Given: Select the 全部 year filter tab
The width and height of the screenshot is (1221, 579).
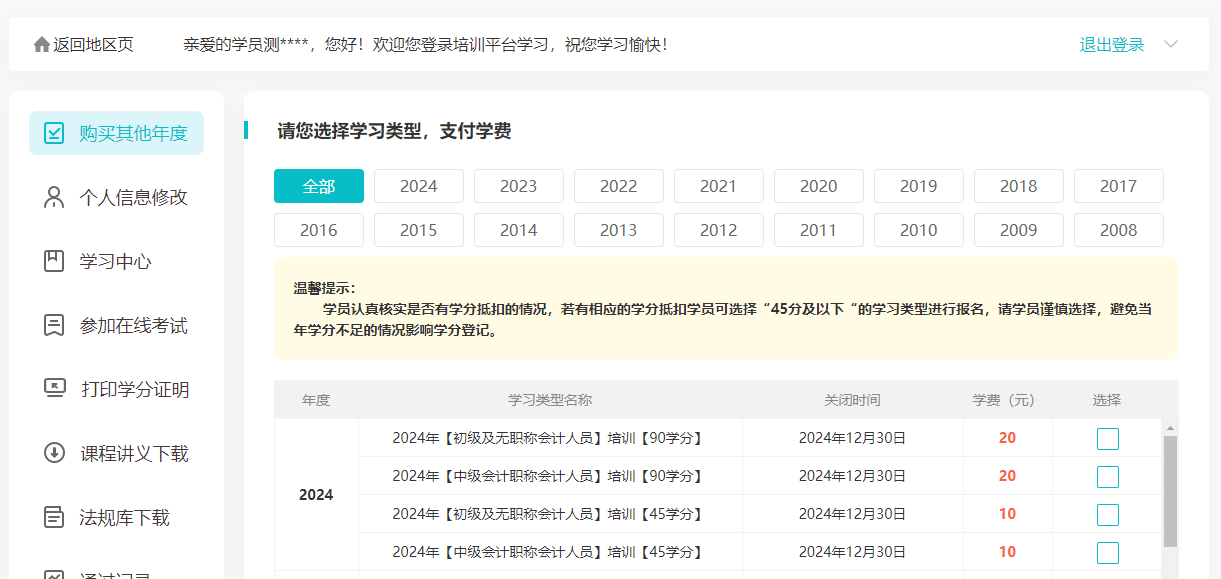Looking at the screenshot, I should point(319,186).
